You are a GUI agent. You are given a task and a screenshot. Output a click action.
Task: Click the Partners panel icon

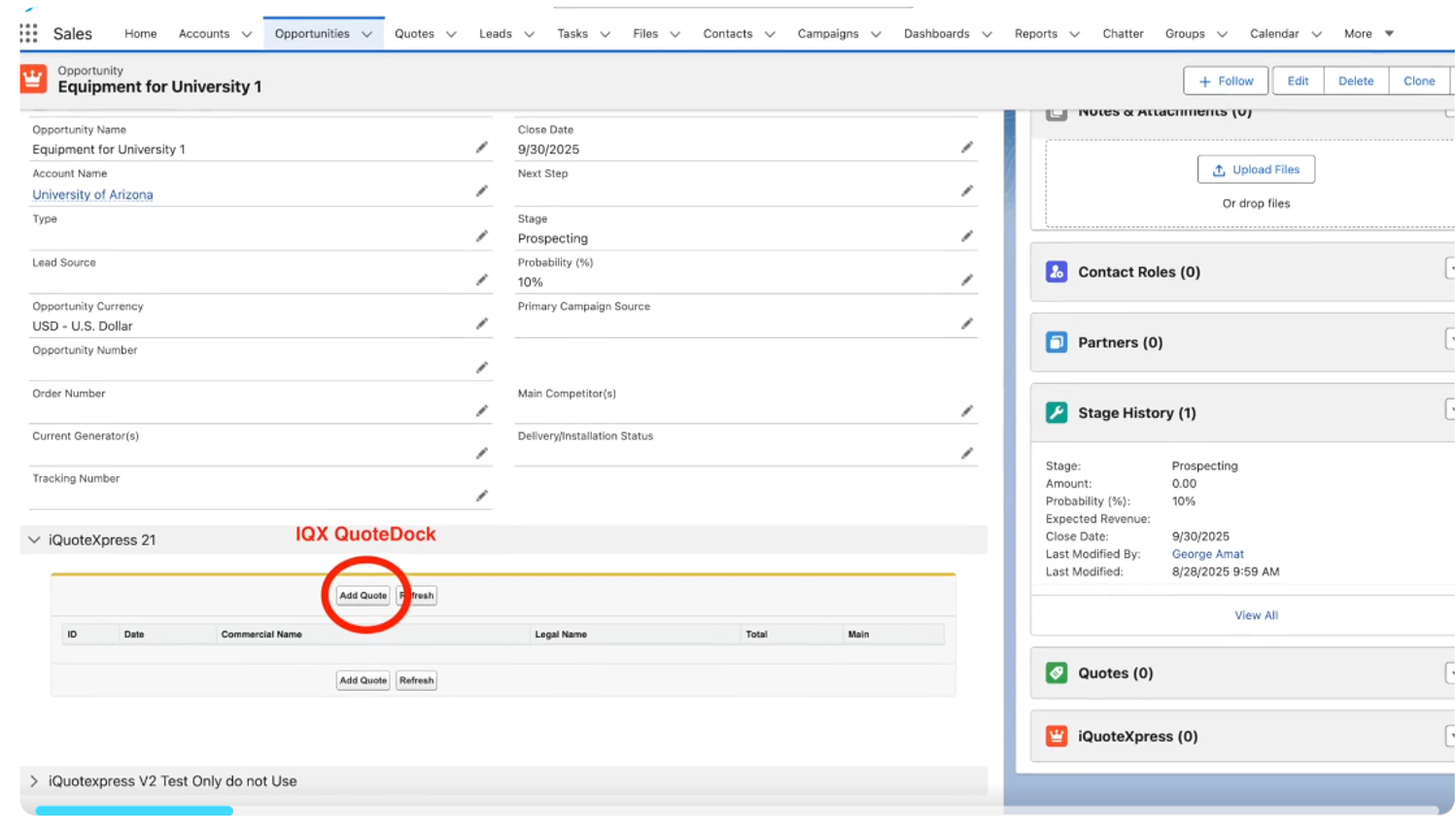tap(1057, 342)
